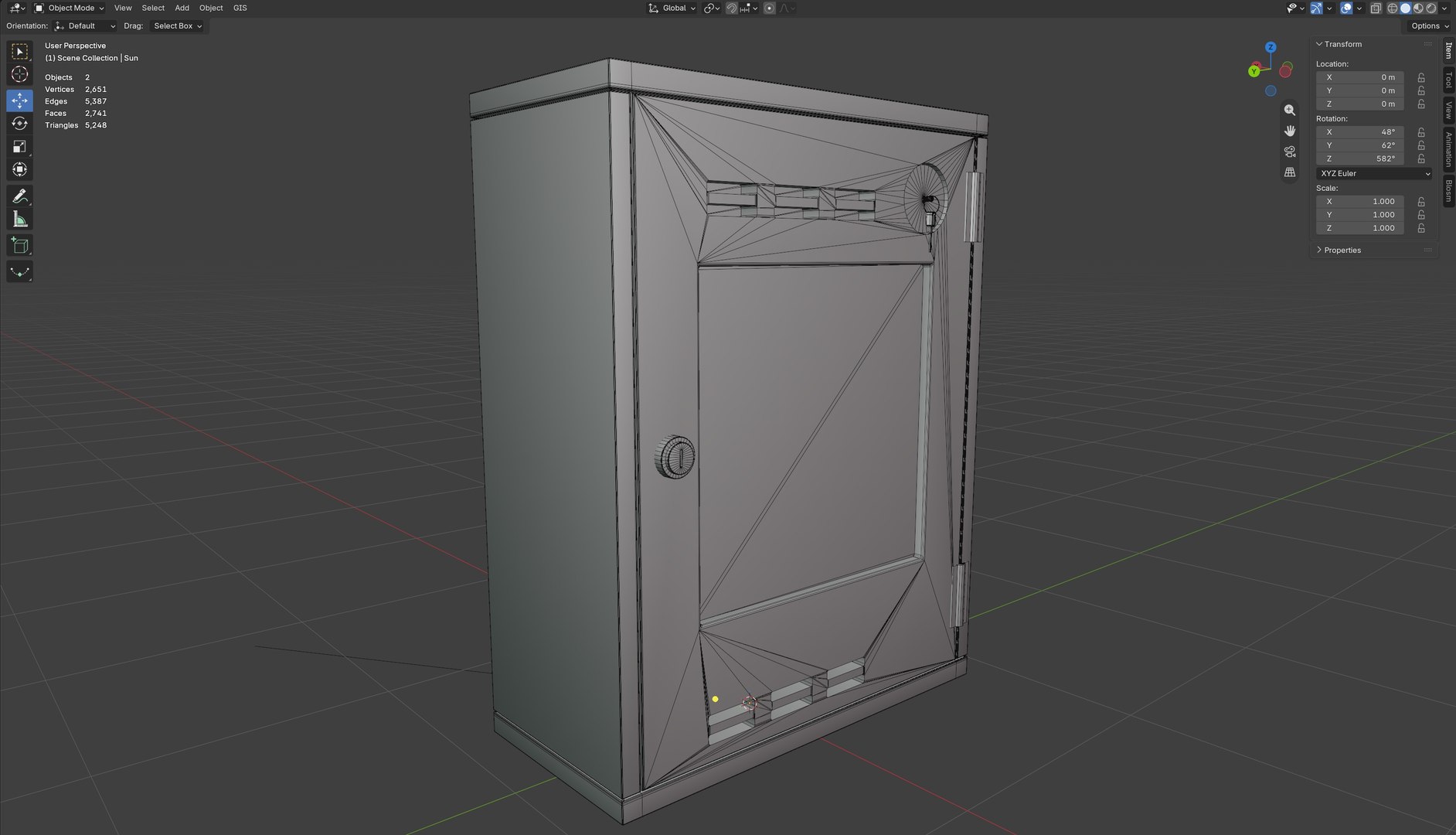Select the Cursor tool in toolbar
Image resolution: width=1456 pixels, height=835 pixels.
coord(19,74)
